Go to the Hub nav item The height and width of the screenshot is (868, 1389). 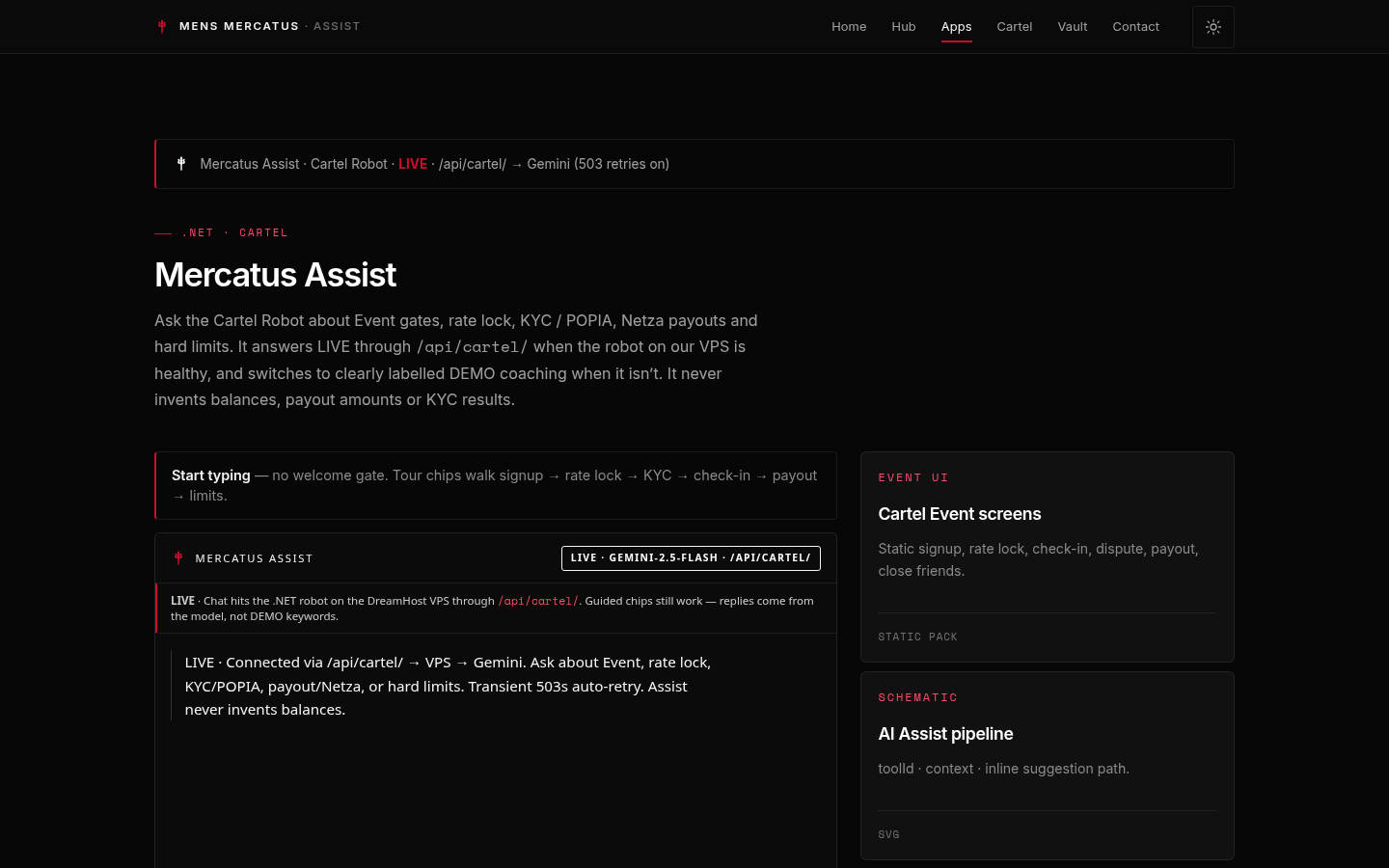pyautogui.click(x=904, y=26)
